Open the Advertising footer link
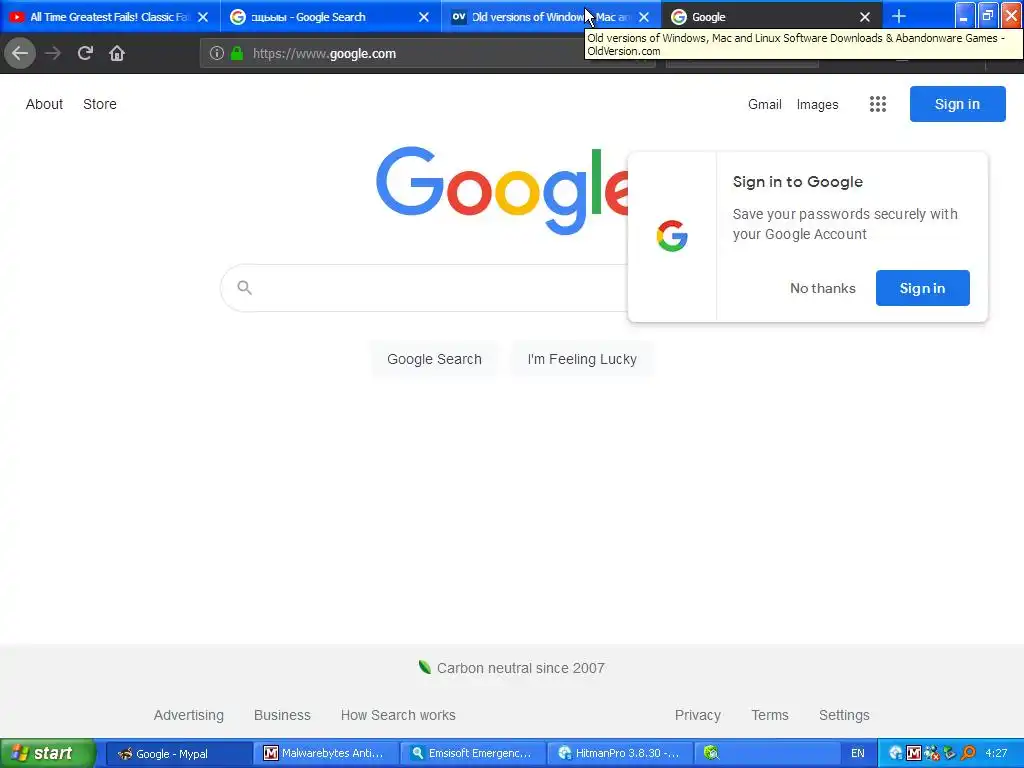This screenshot has width=1024, height=768. click(189, 715)
